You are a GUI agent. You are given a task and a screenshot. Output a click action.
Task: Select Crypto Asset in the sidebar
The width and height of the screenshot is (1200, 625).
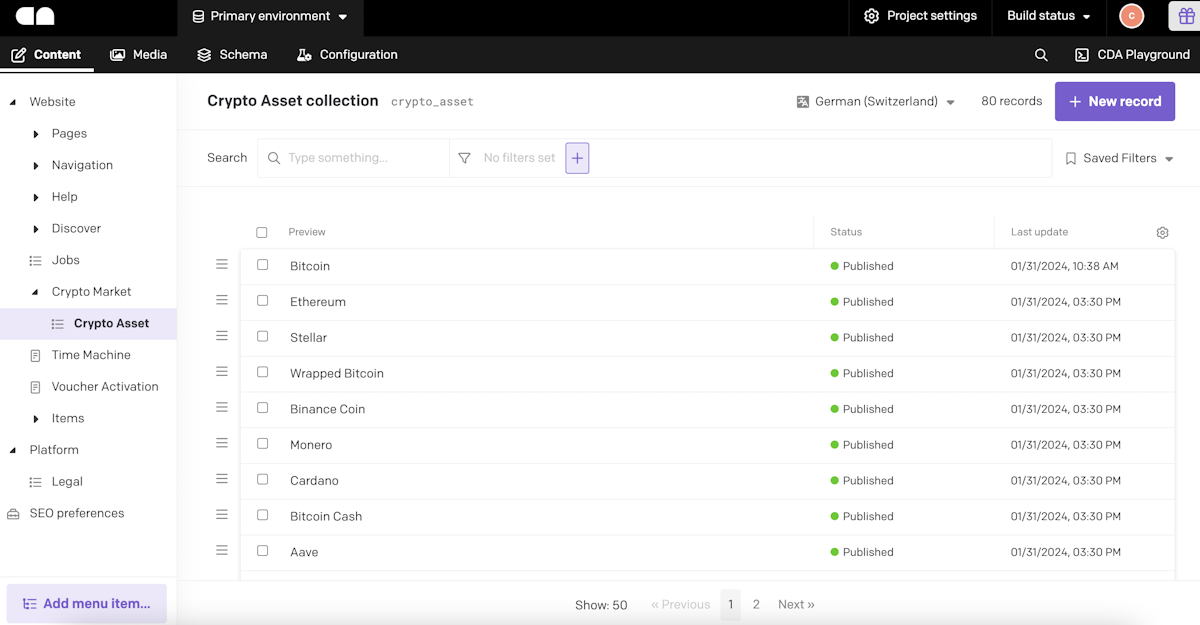(88, 324)
